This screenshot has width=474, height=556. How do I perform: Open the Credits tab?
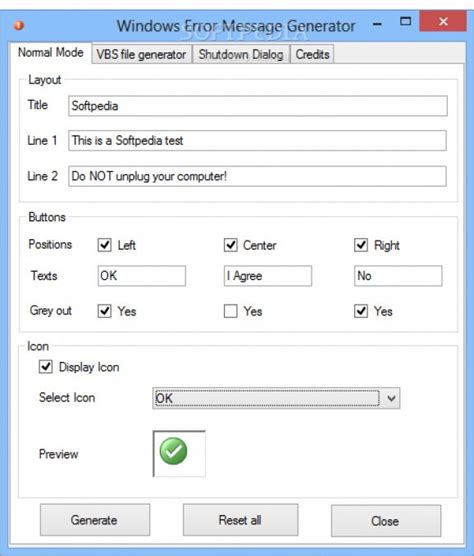(312, 55)
